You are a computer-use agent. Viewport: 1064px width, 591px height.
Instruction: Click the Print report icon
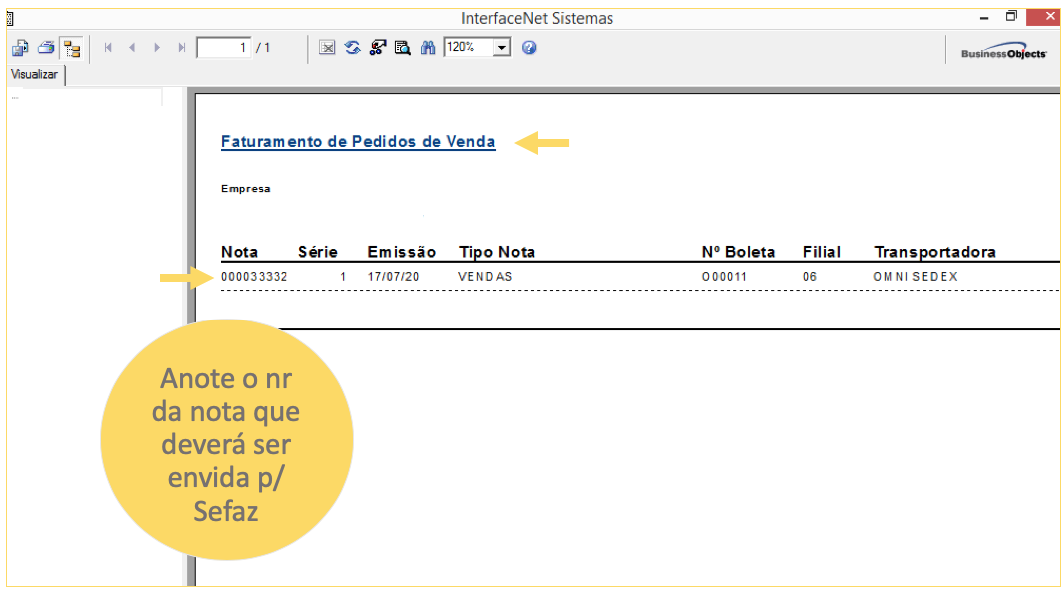coord(46,47)
